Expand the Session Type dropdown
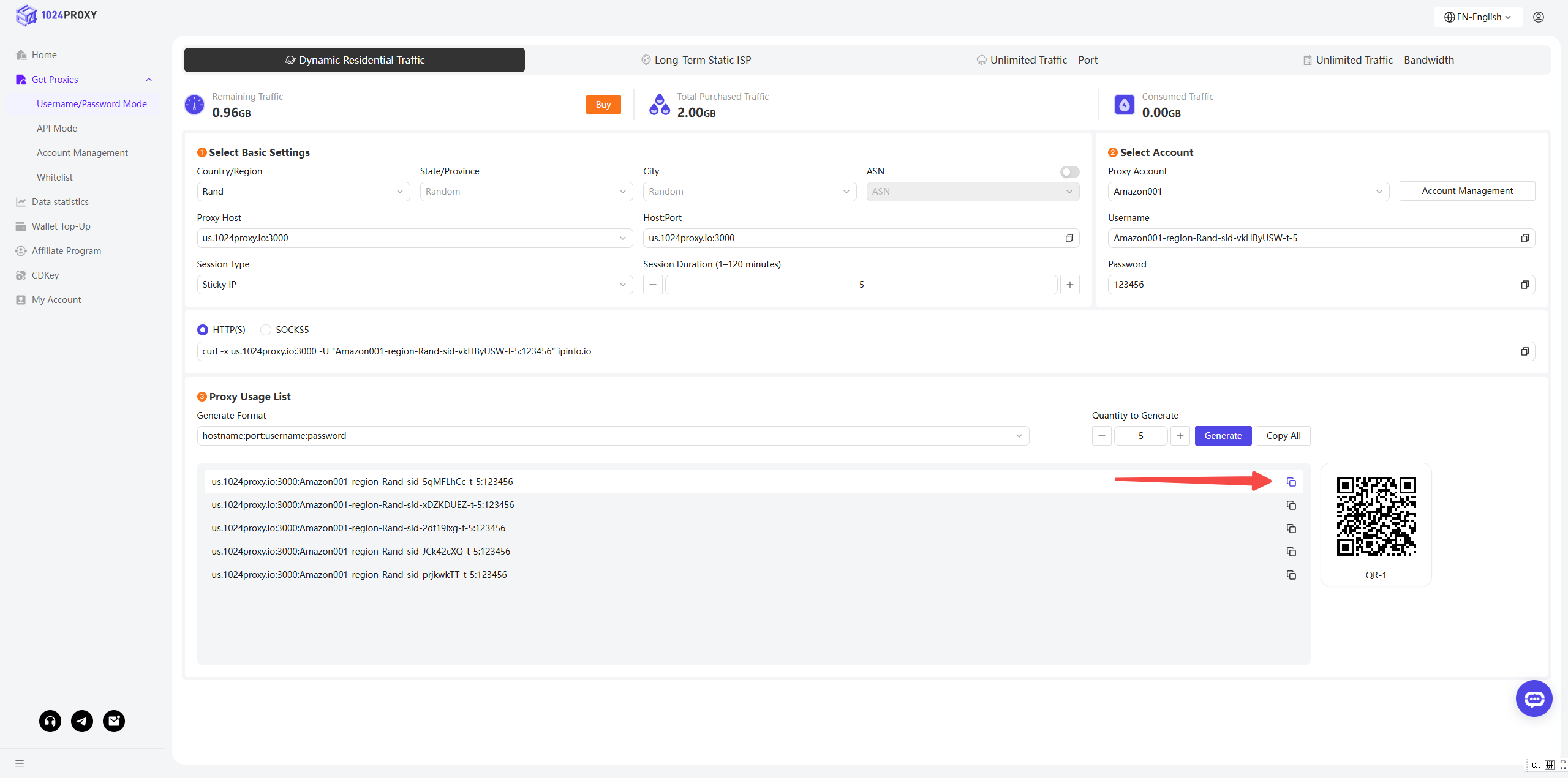Image resolution: width=1568 pixels, height=778 pixels. [414, 285]
